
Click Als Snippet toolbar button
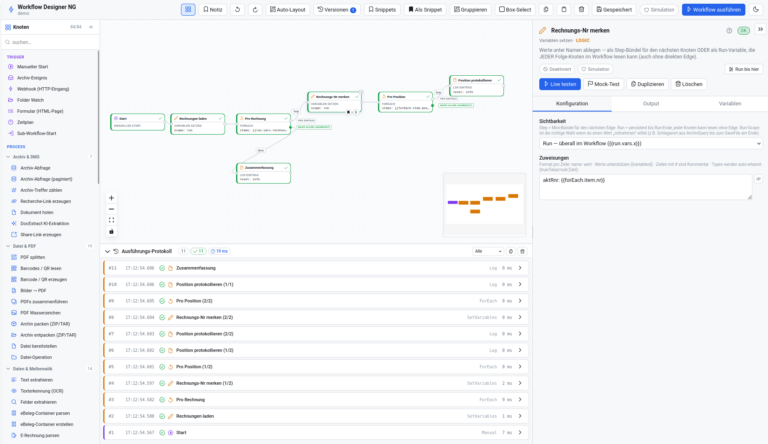425,9
